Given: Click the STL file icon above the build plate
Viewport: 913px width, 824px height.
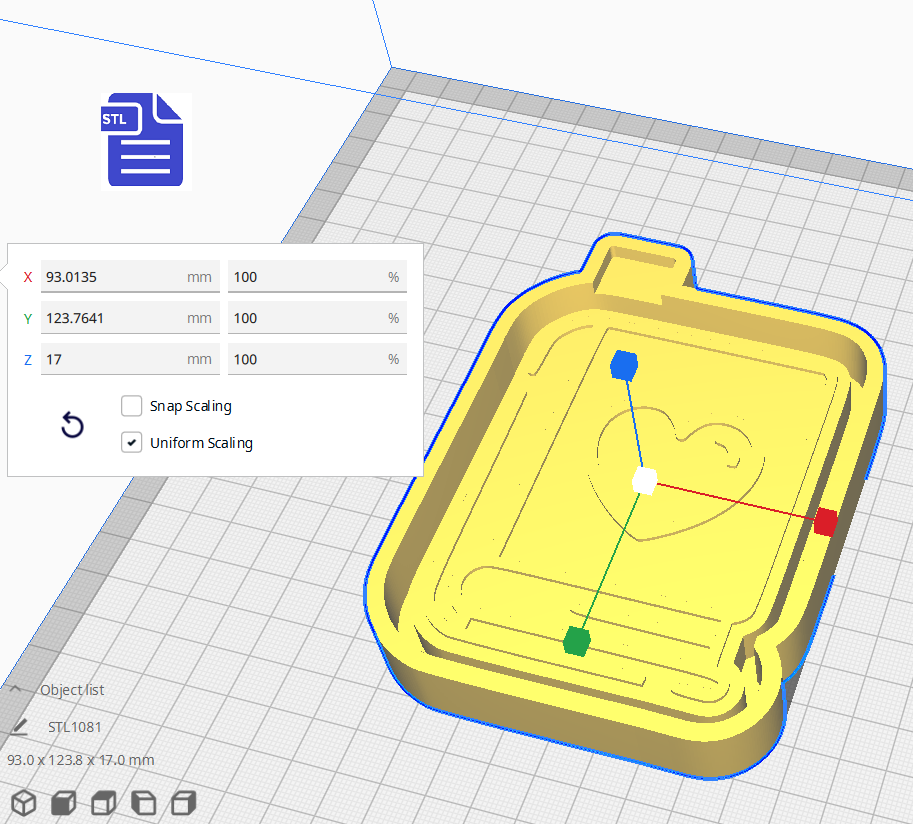Looking at the screenshot, I should click(144, 140).
